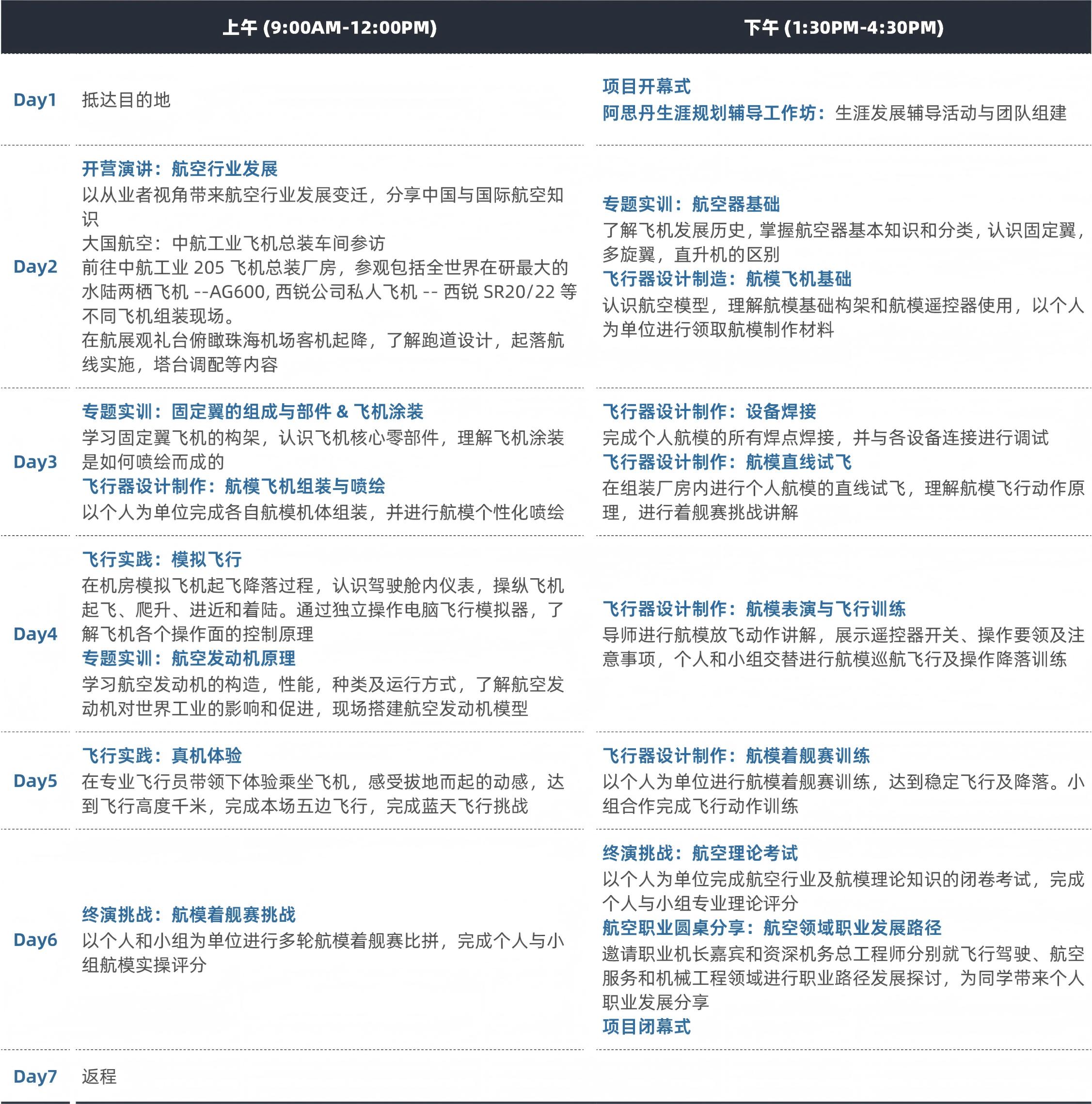This screenshot has height=1104, width=1092.
Task: Click the 项目闭幕式 heading
Action: (x=646, y=1027)
